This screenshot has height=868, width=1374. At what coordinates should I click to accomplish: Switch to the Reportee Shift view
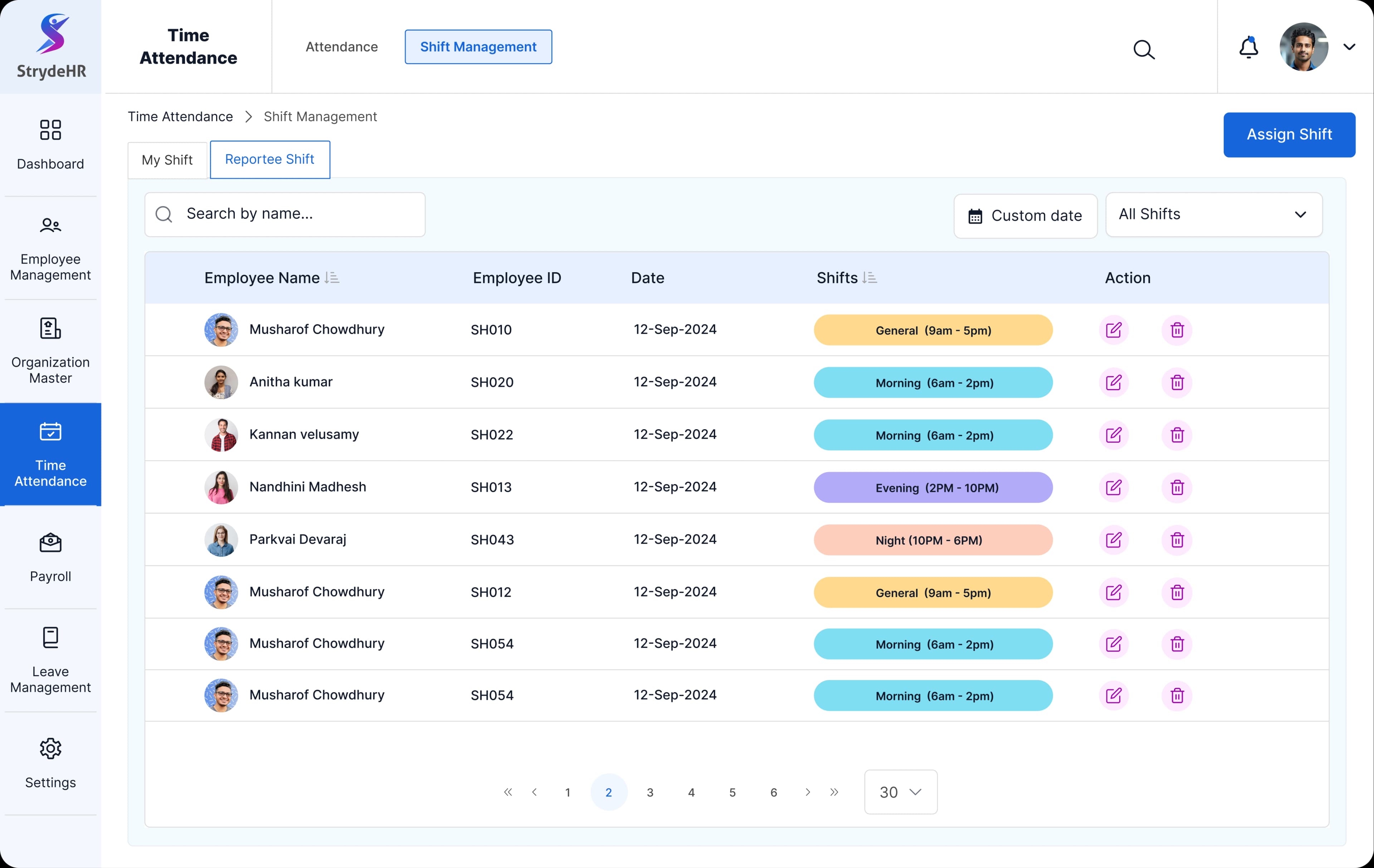[x=269, y=160]
